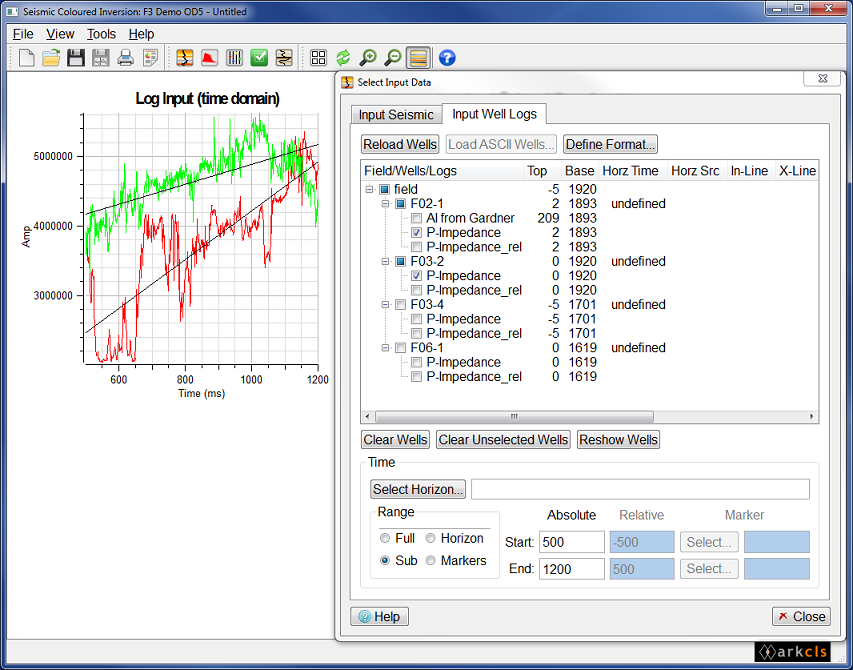Print using the printer icon
Viewport: 853px width, 670px height.
click(x=126, y=58)
